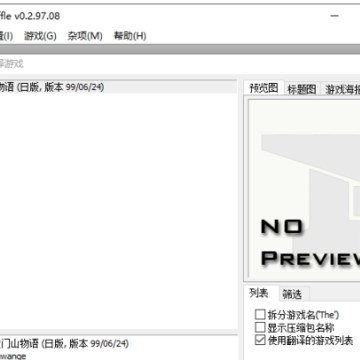The width and height of the screenshot is (360, 360).
Task: Open the 杂项(M) menu
Action: pos(85,36)
